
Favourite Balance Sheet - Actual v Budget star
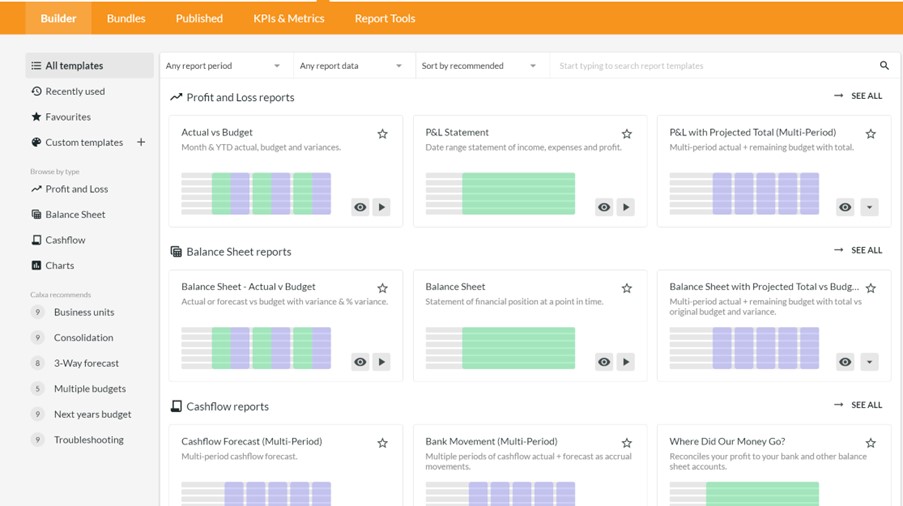point(382,288)
